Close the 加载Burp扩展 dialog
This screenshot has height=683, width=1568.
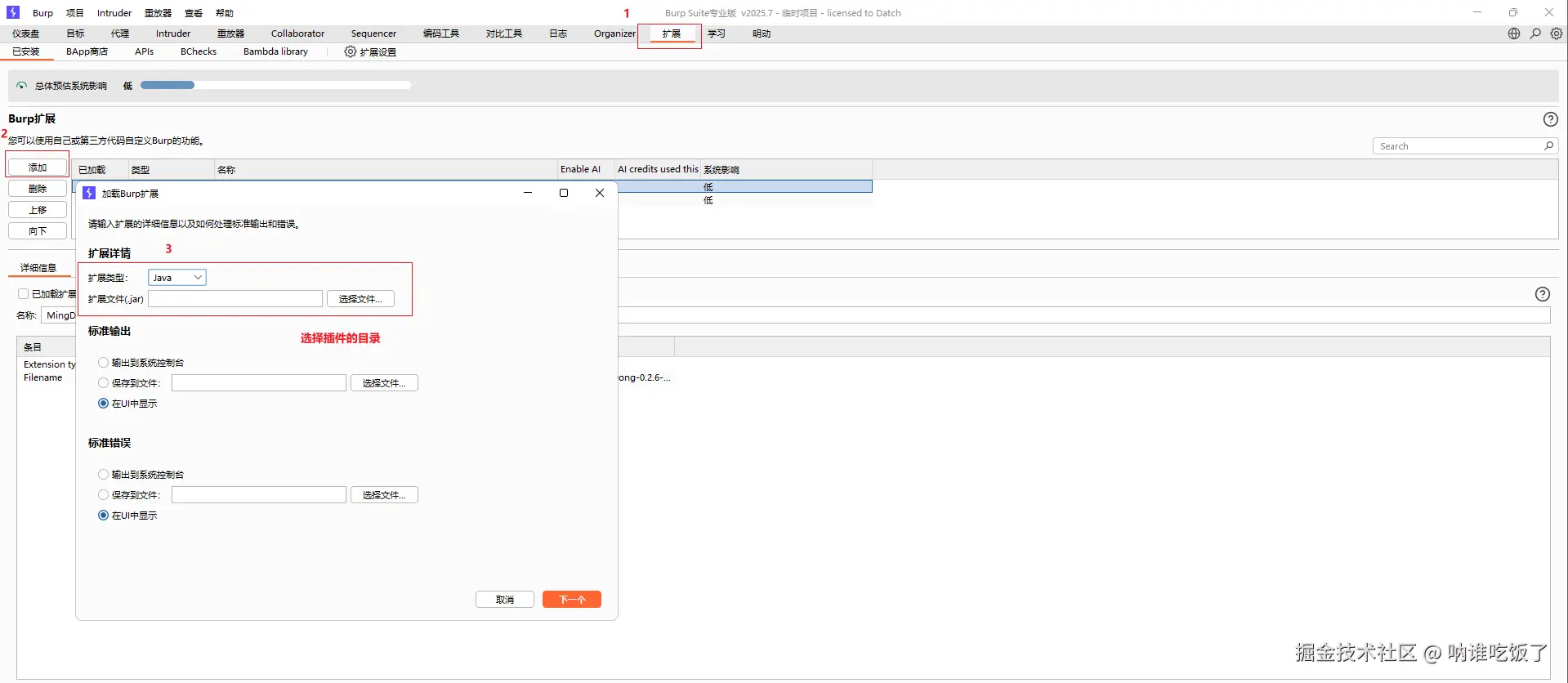click(600, 193)
